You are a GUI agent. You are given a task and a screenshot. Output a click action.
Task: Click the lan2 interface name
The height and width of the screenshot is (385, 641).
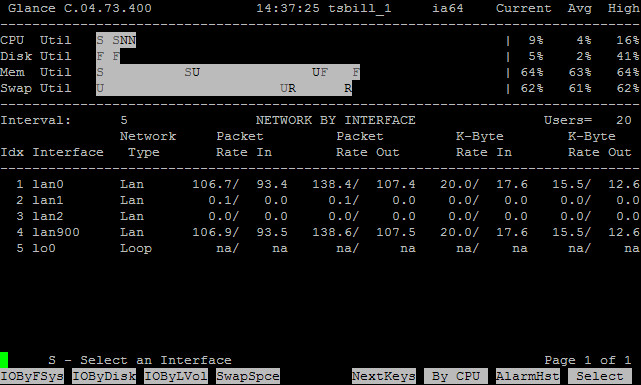pyautogui.click(x=48, y=216)
